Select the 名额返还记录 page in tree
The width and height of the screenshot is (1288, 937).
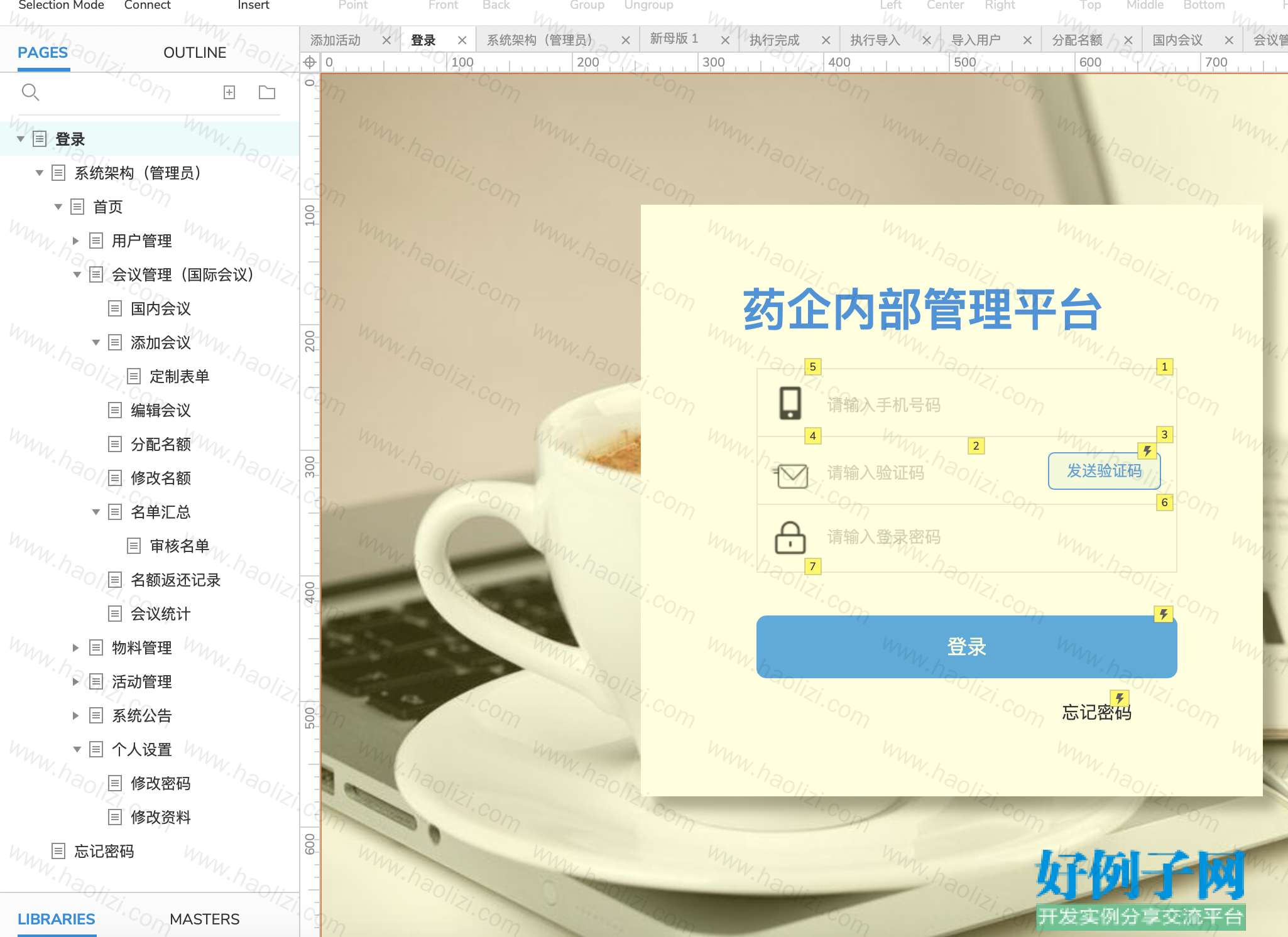pos(176,580)
